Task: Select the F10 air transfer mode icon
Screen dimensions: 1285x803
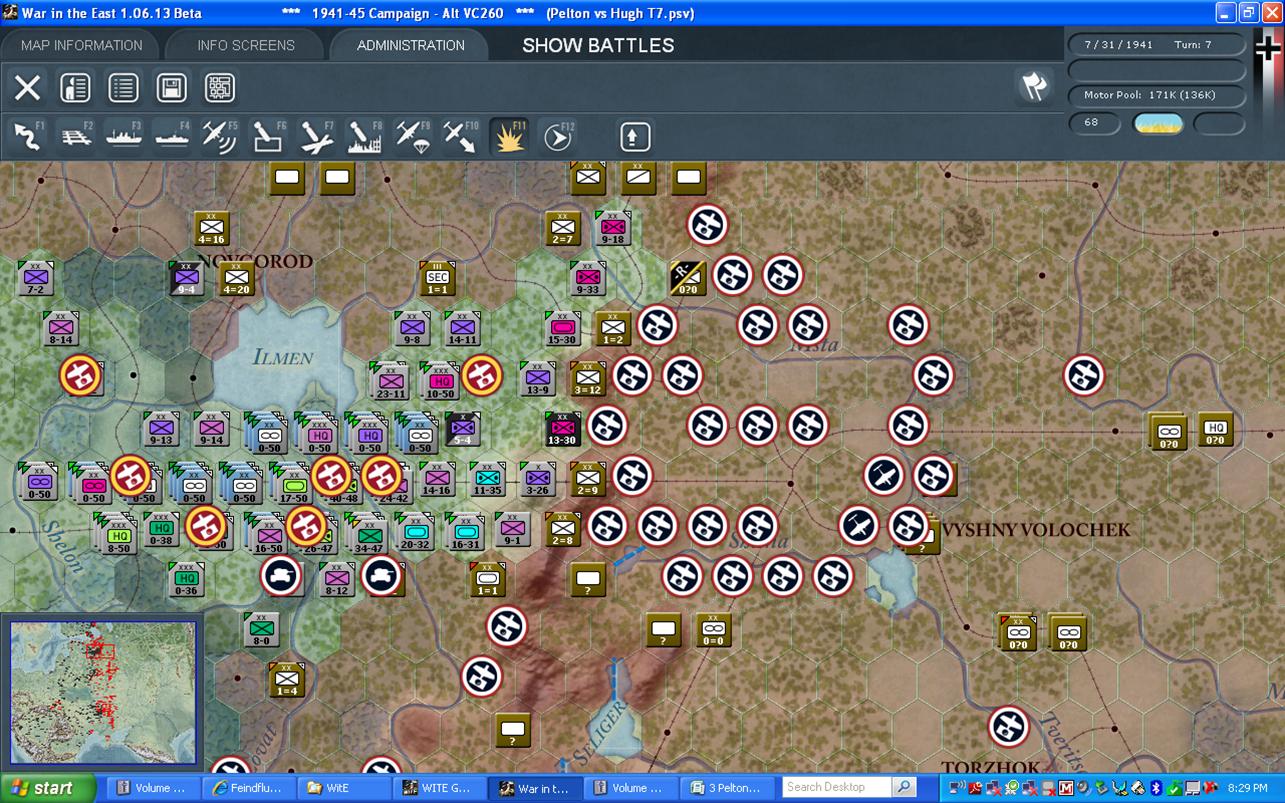Action: click(x=460, y=136)
